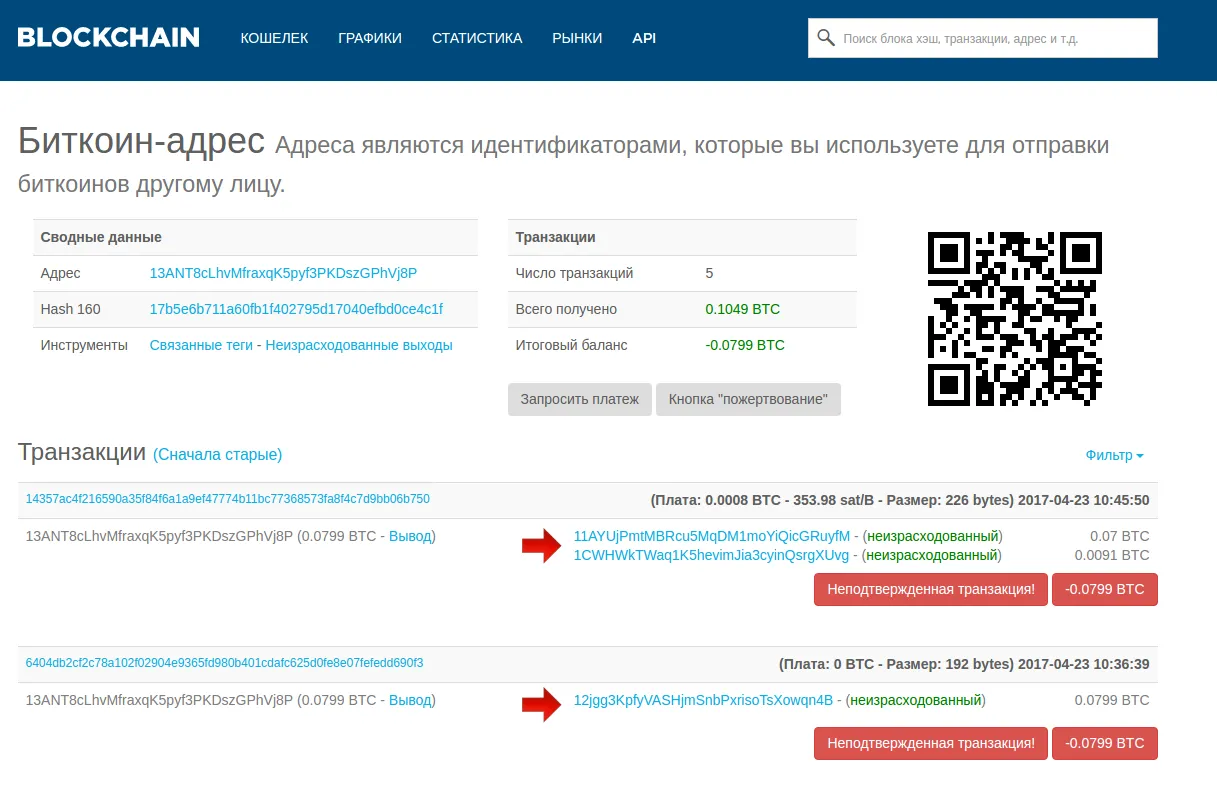Open the КОШЕЛЕК menu item
Image resolution: width=1217 pixels, height=798 pixels.
[274, 38]
